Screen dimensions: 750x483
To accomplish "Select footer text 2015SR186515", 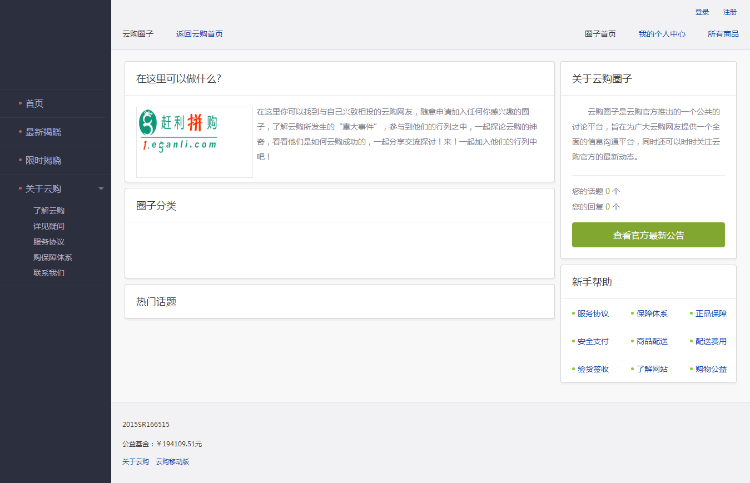I will point(146,424).
